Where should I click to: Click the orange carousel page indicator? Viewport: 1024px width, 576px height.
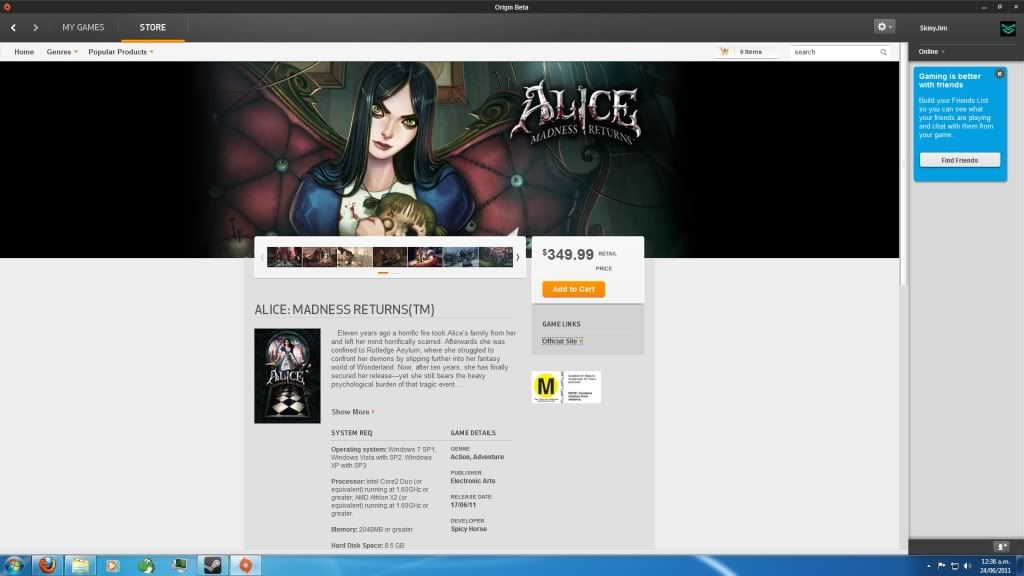(383, 273)
